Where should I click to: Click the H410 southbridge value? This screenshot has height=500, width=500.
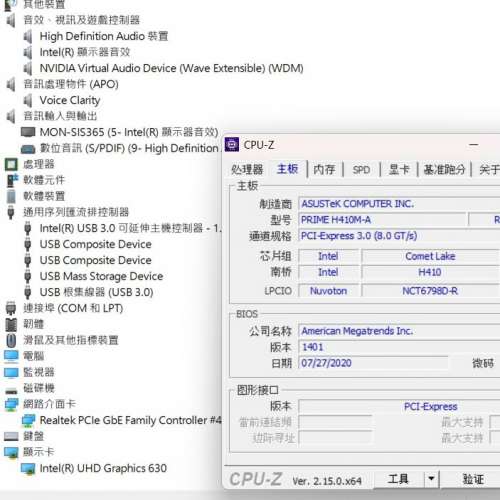[x=430, y=272]
